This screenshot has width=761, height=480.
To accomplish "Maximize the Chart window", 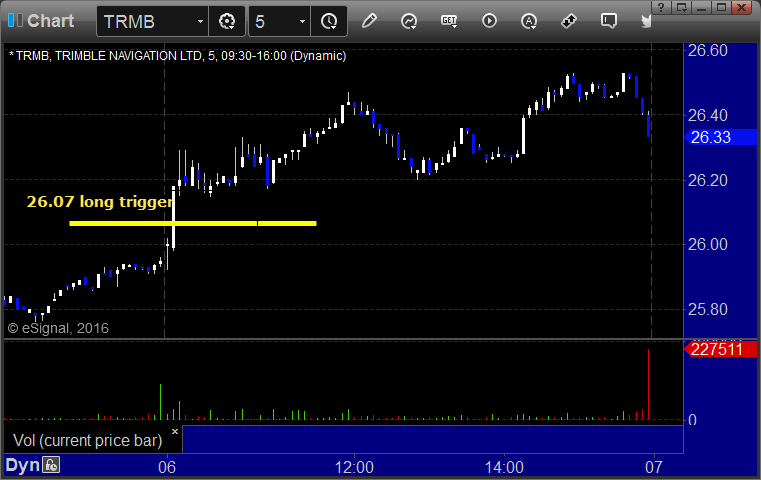I will [722, 7].
